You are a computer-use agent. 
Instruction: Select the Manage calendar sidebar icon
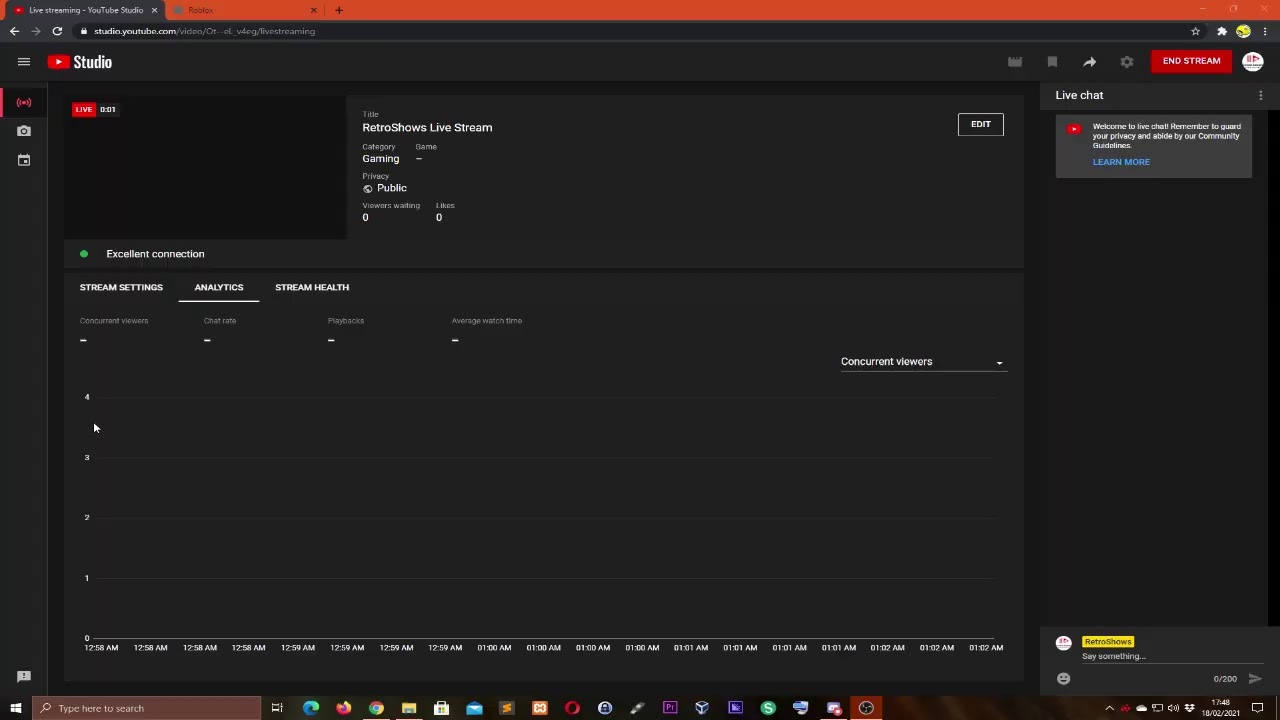[x=24, y=160]
